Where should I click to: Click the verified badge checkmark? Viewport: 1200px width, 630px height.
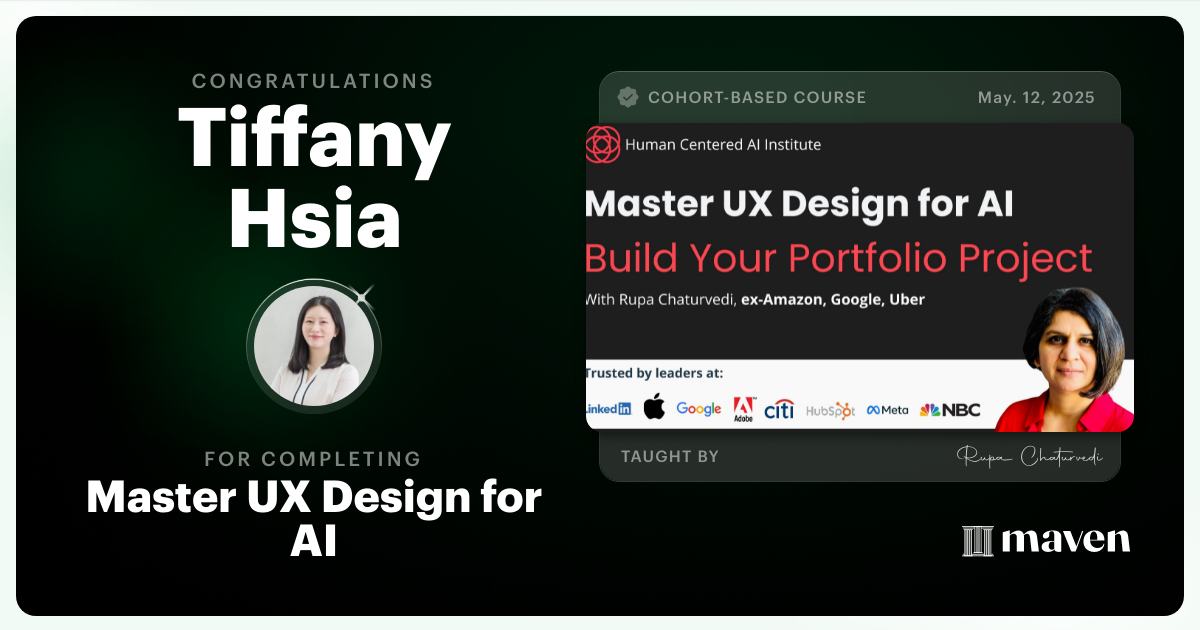coord(627,97)
